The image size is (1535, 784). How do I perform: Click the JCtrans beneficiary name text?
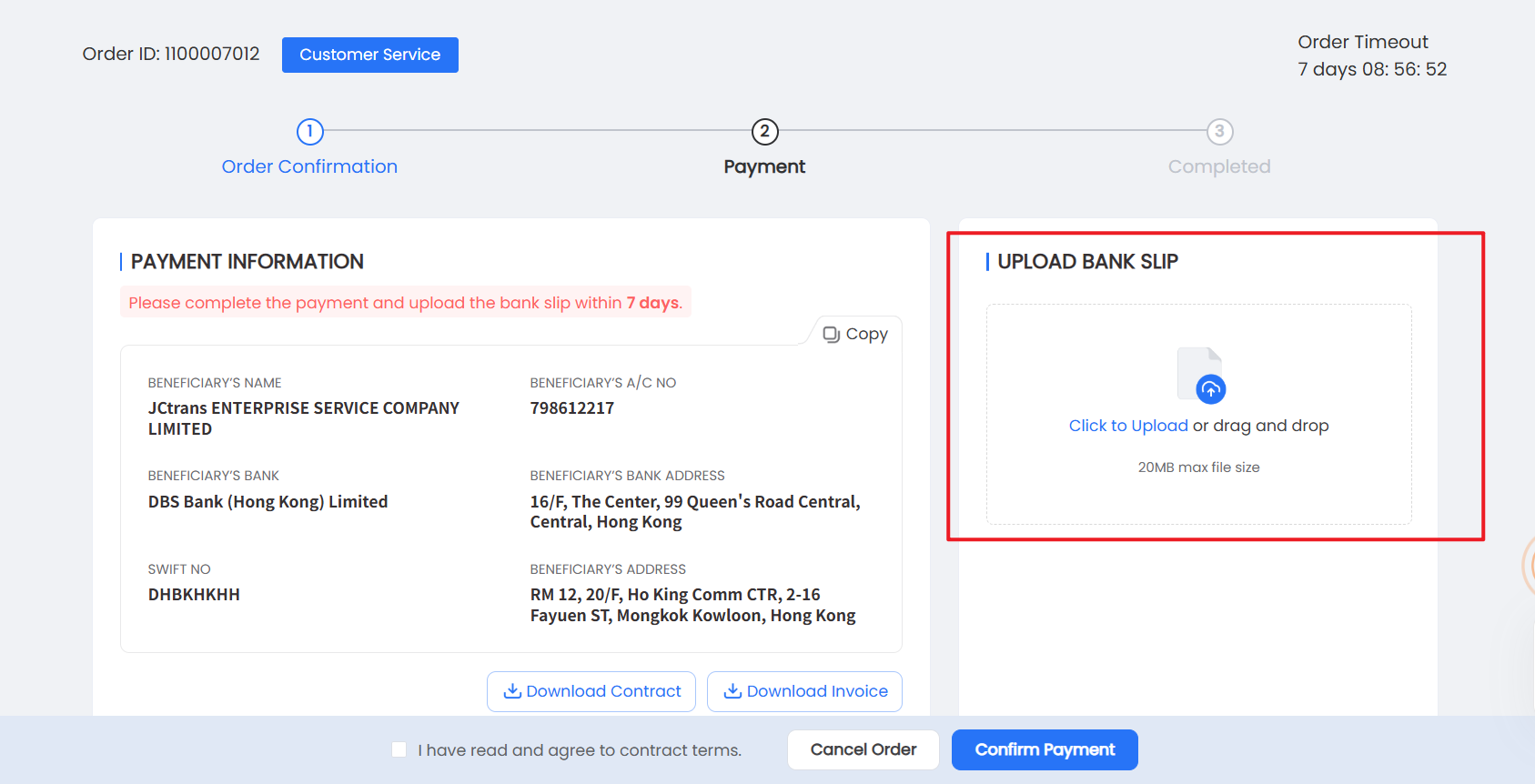pos(303,418)
